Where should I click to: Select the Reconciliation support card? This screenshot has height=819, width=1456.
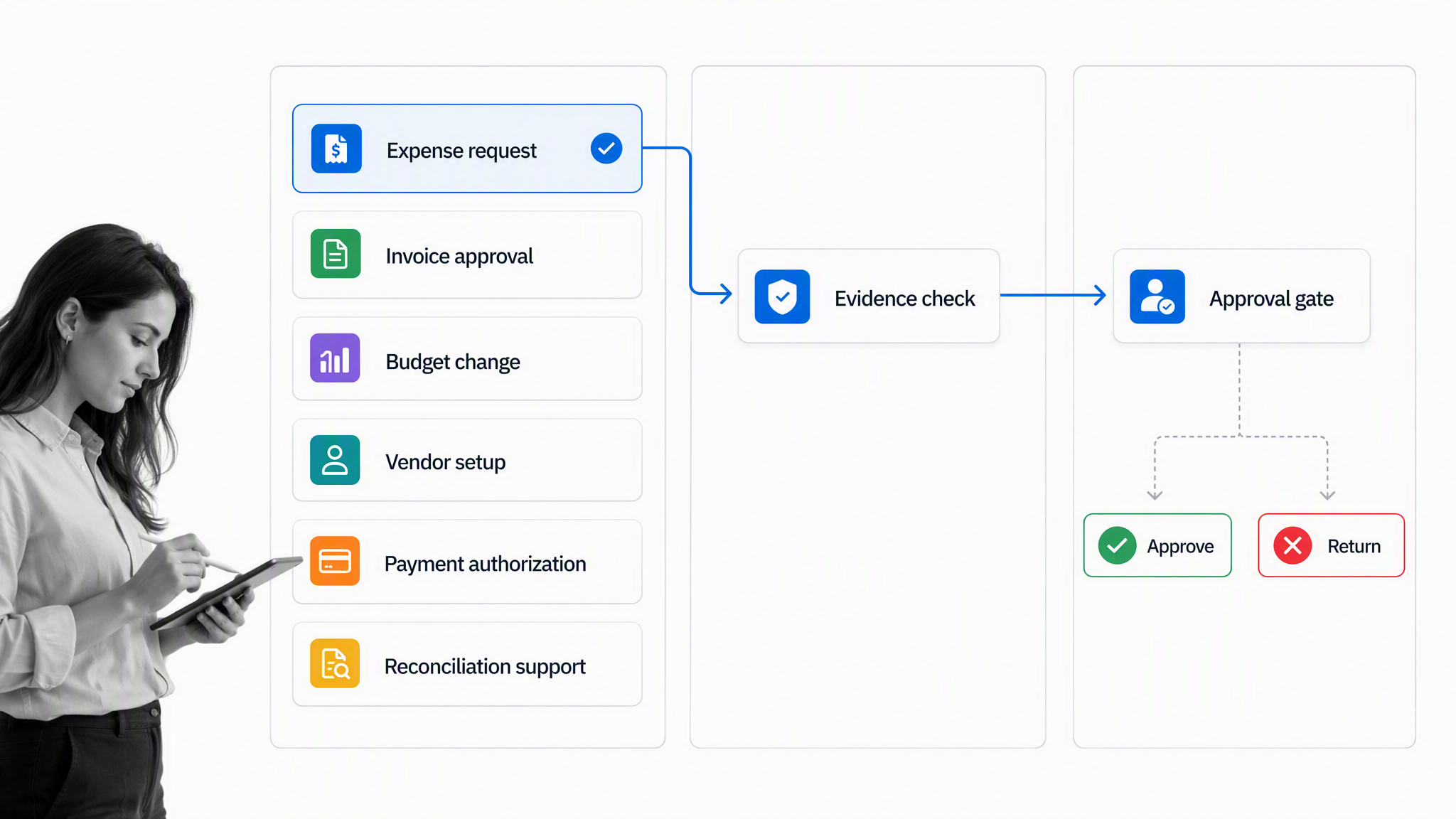pos(467,664)
